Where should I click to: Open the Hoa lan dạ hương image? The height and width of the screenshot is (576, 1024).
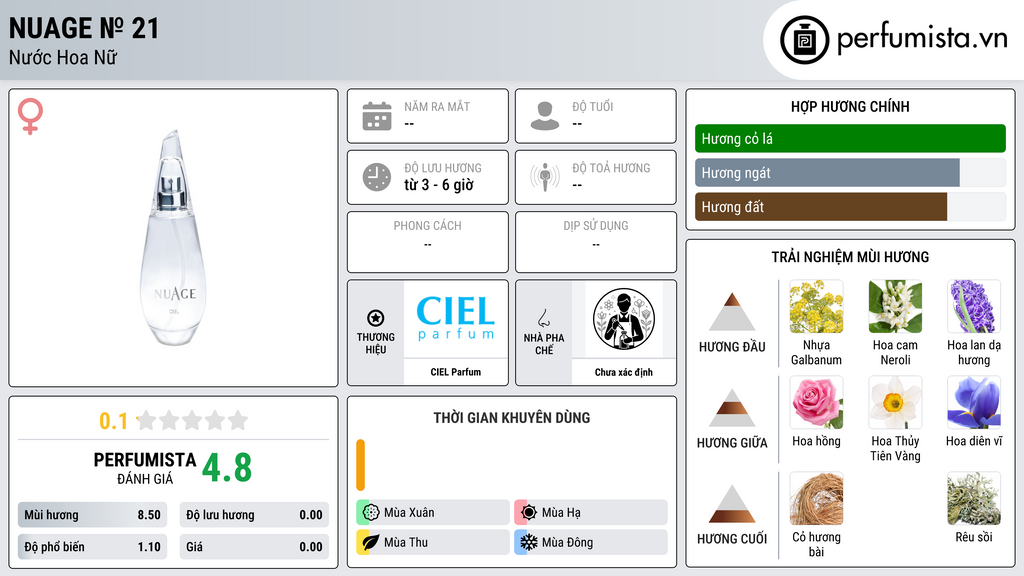[974, 307]
